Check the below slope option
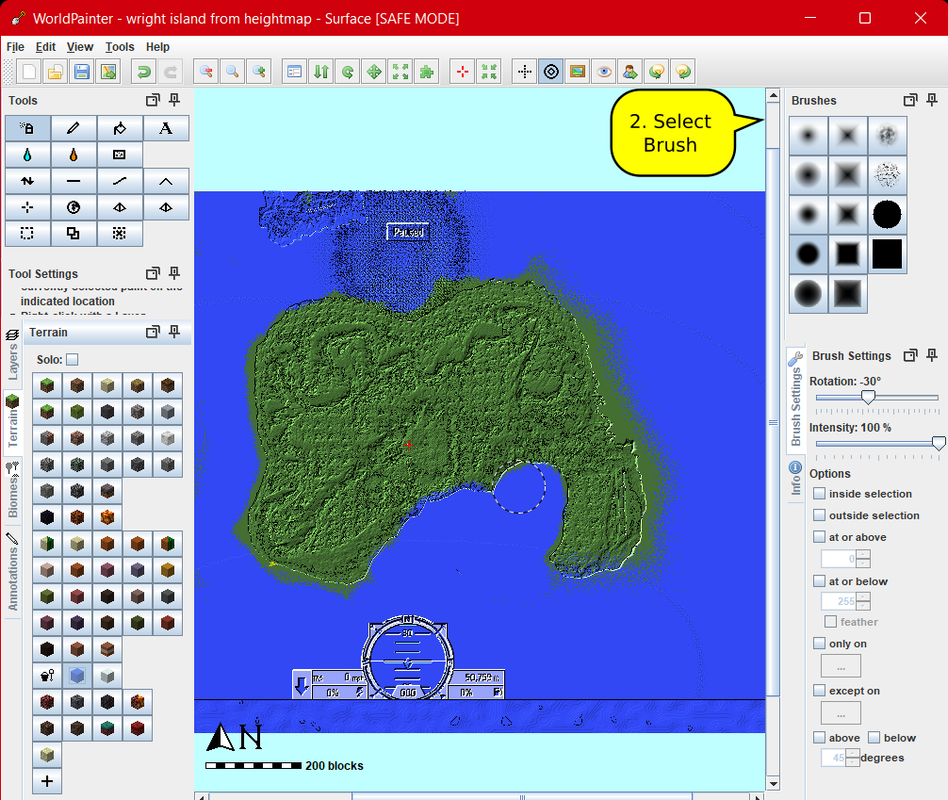 tap(874, 738)
